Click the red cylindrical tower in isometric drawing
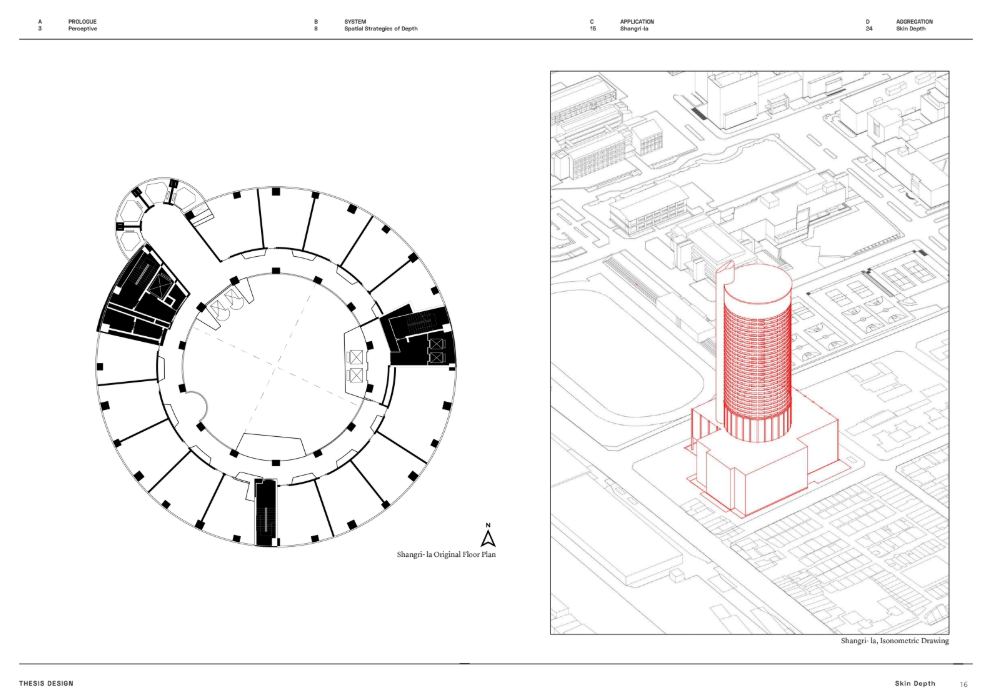 (757, 350)
